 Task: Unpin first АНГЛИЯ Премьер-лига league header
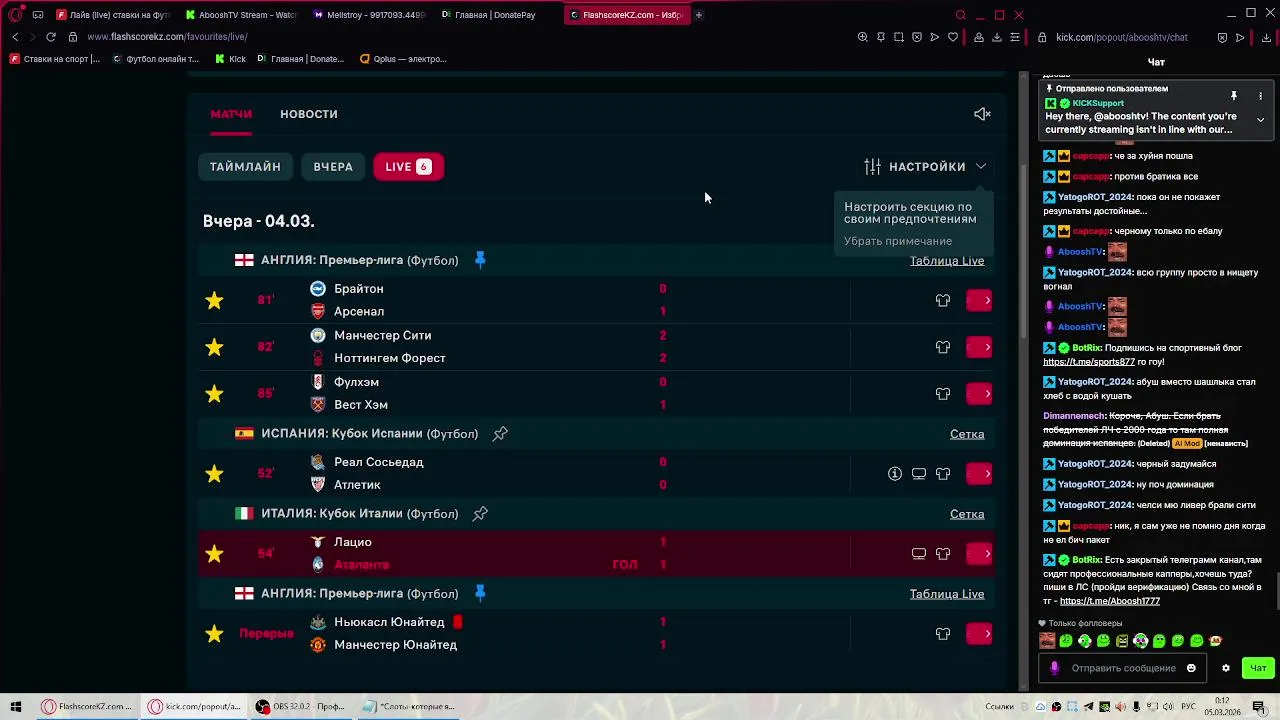tap(480, 260)
